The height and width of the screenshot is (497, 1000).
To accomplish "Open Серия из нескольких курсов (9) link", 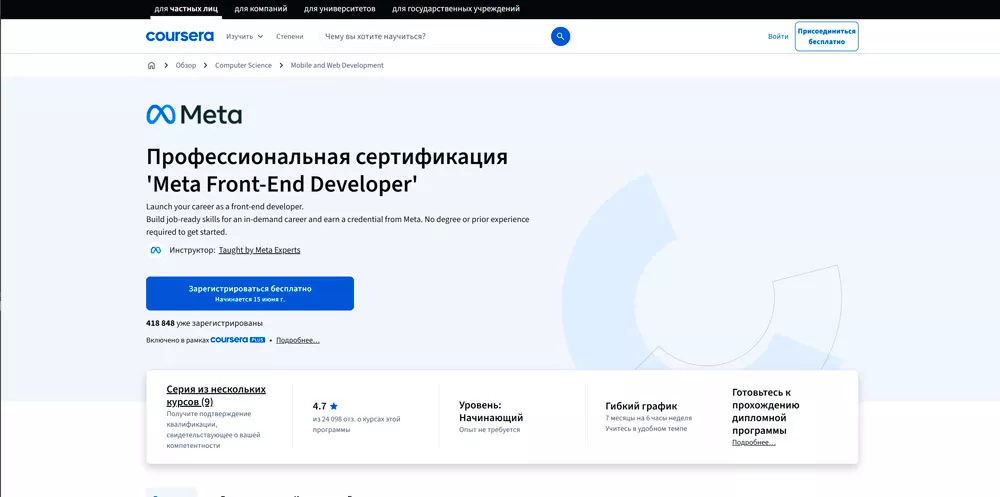I will click(x=216, y=396).
